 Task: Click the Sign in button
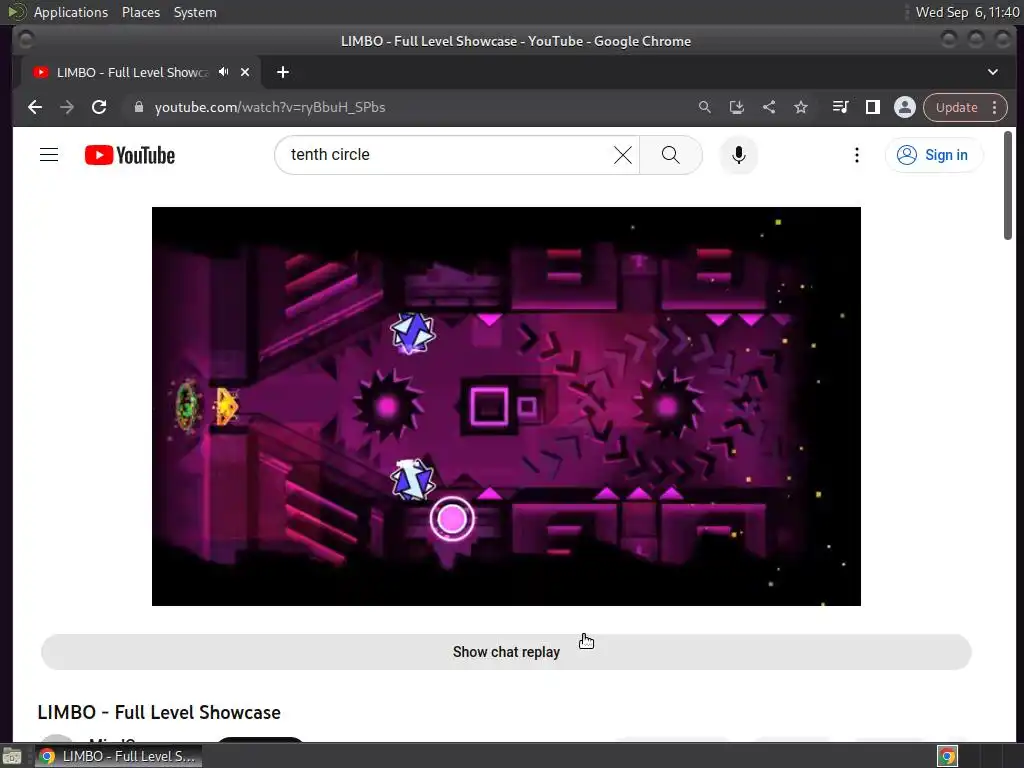coord(934,155)
